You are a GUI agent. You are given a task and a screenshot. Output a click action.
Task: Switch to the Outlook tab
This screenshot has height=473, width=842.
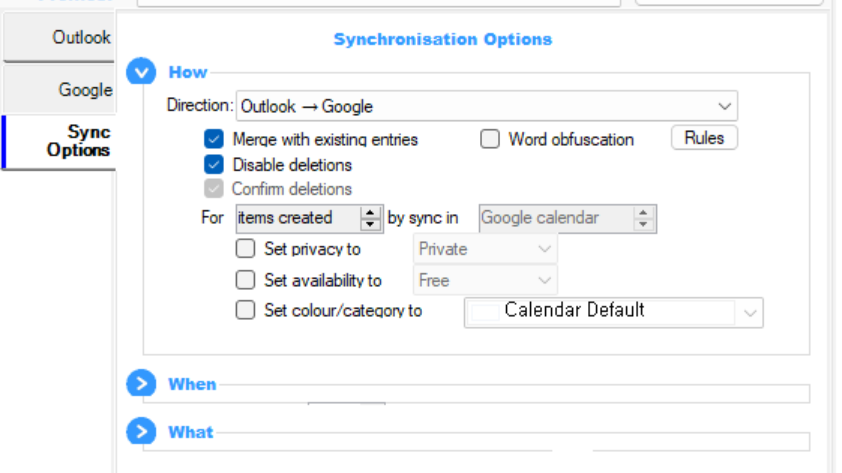point(59,37)
